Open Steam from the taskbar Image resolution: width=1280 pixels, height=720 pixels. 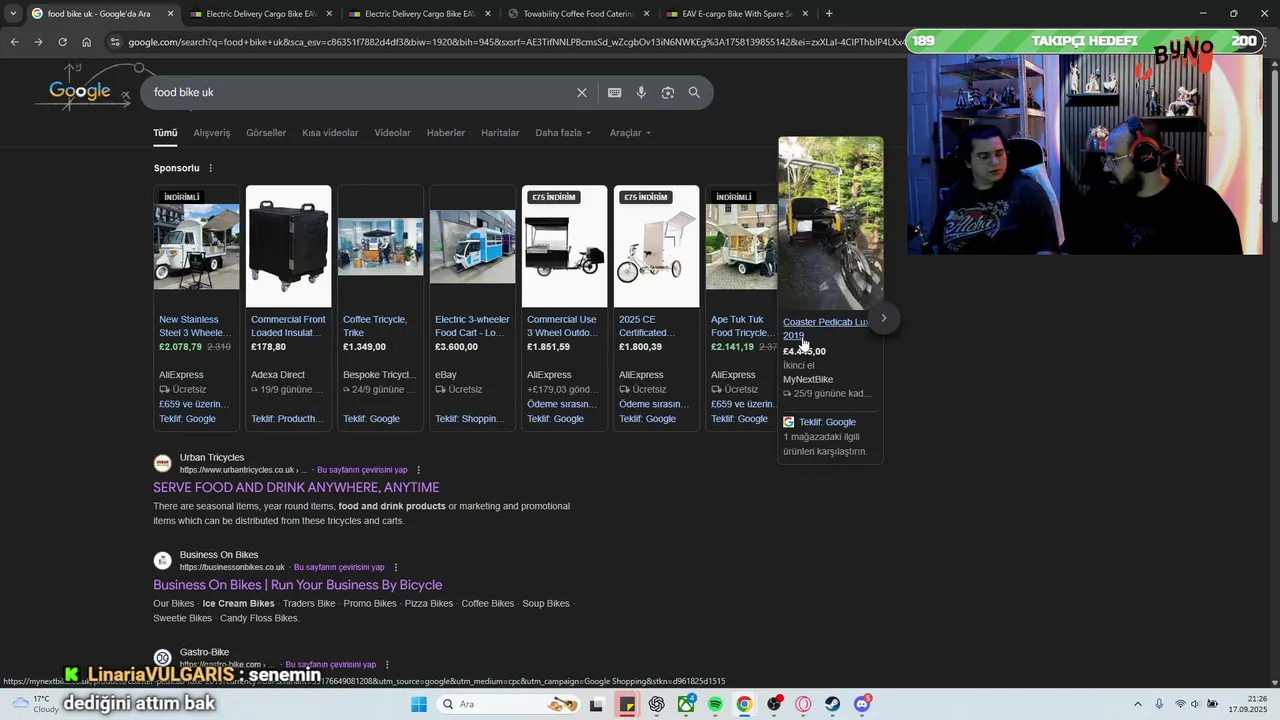832,704
